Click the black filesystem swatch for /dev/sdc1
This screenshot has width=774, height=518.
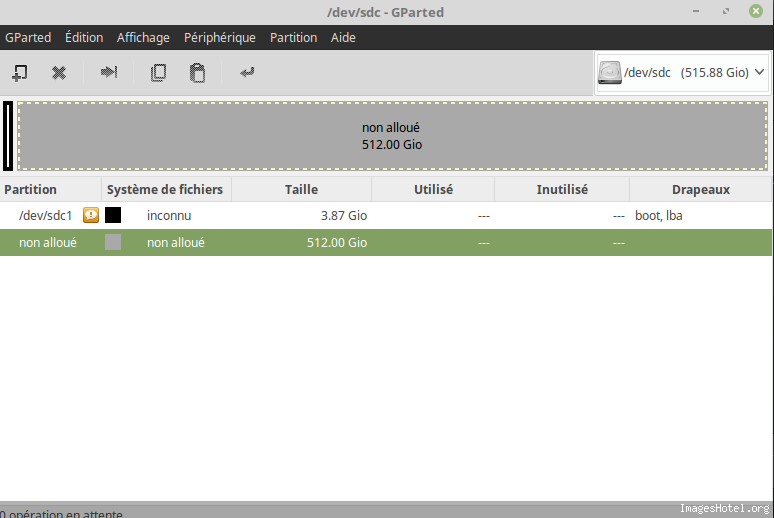pos(113,215)
